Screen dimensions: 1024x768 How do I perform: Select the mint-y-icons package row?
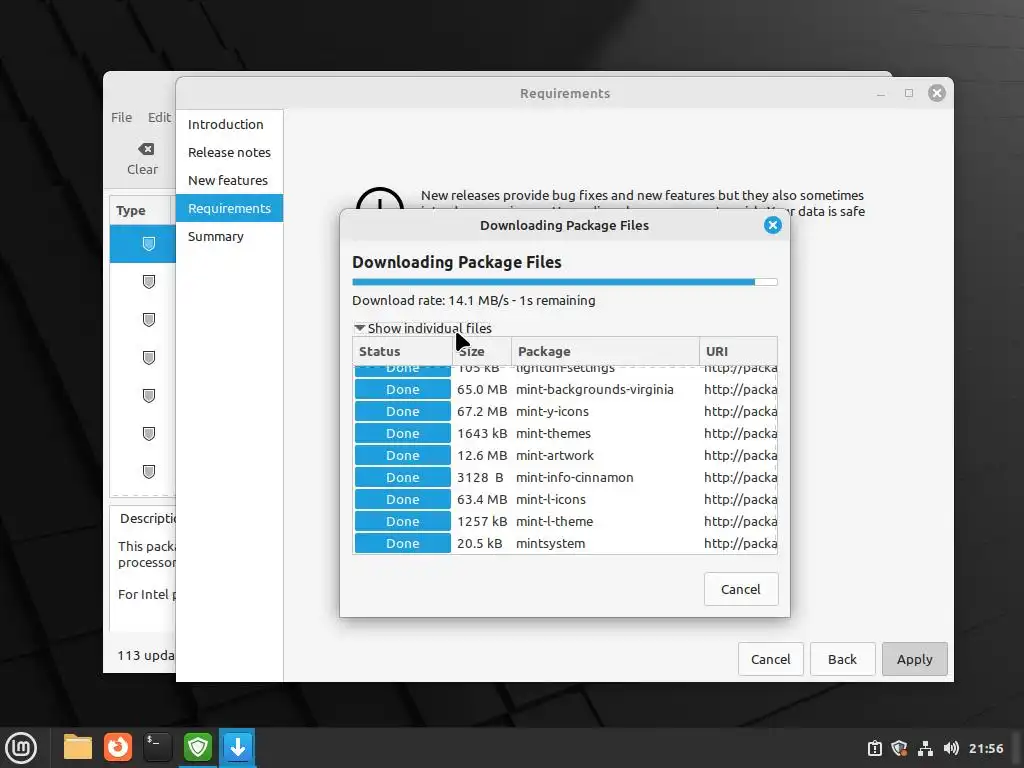[x=565, y=411]
